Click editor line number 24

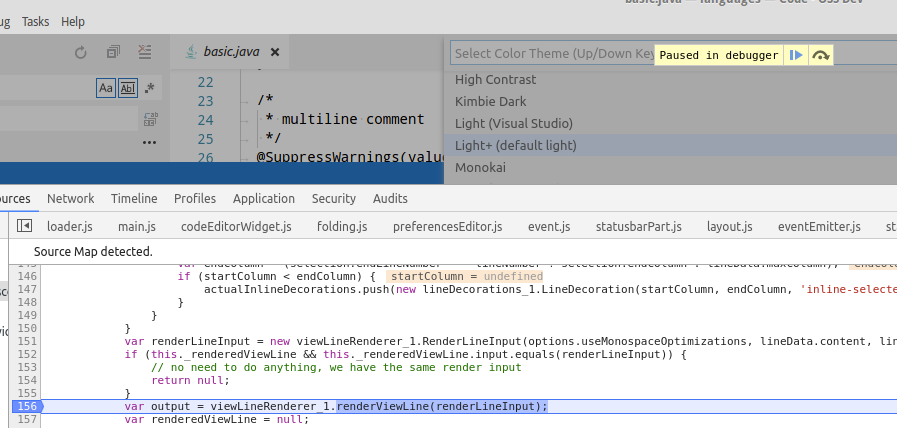(205, 120)
